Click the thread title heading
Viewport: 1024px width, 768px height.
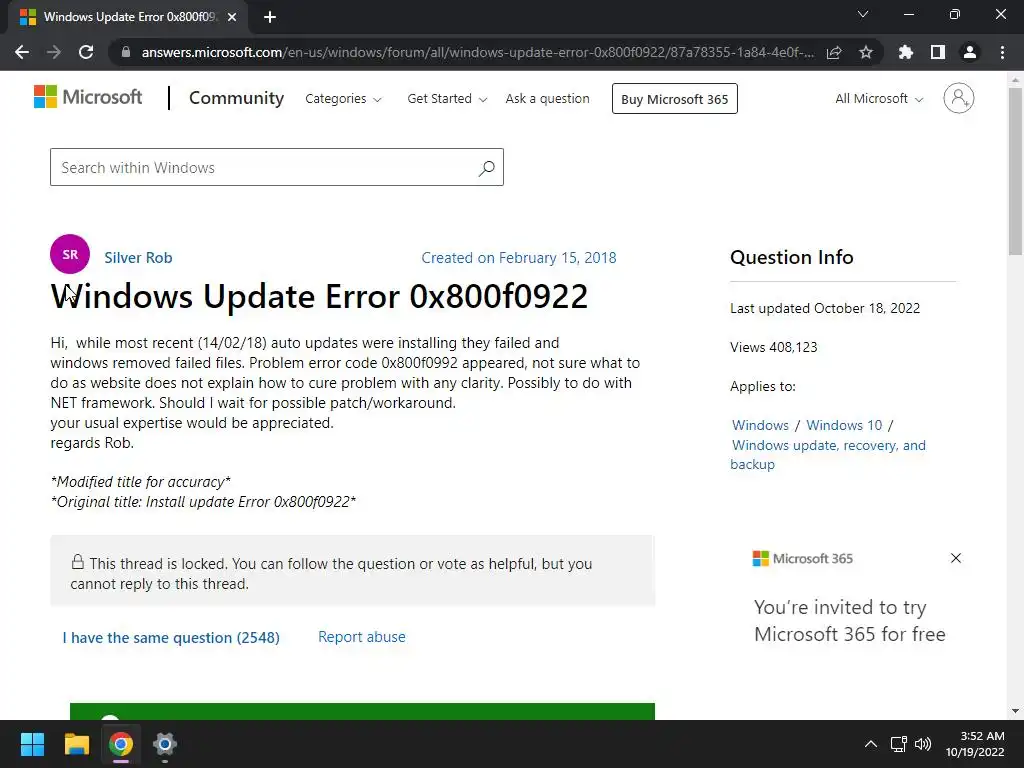319,296
